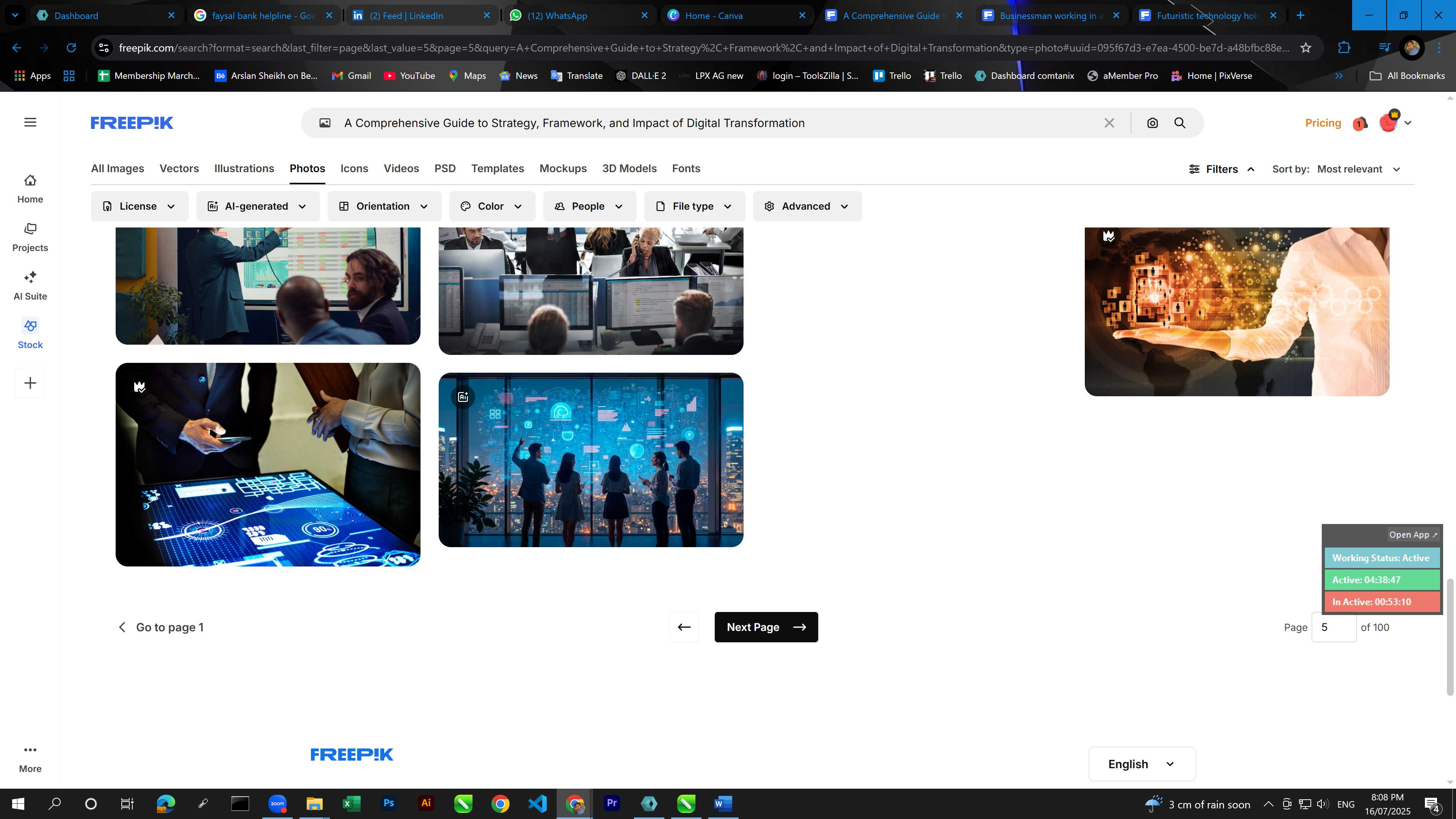Open Excel from the taskbar

point(351,803)
